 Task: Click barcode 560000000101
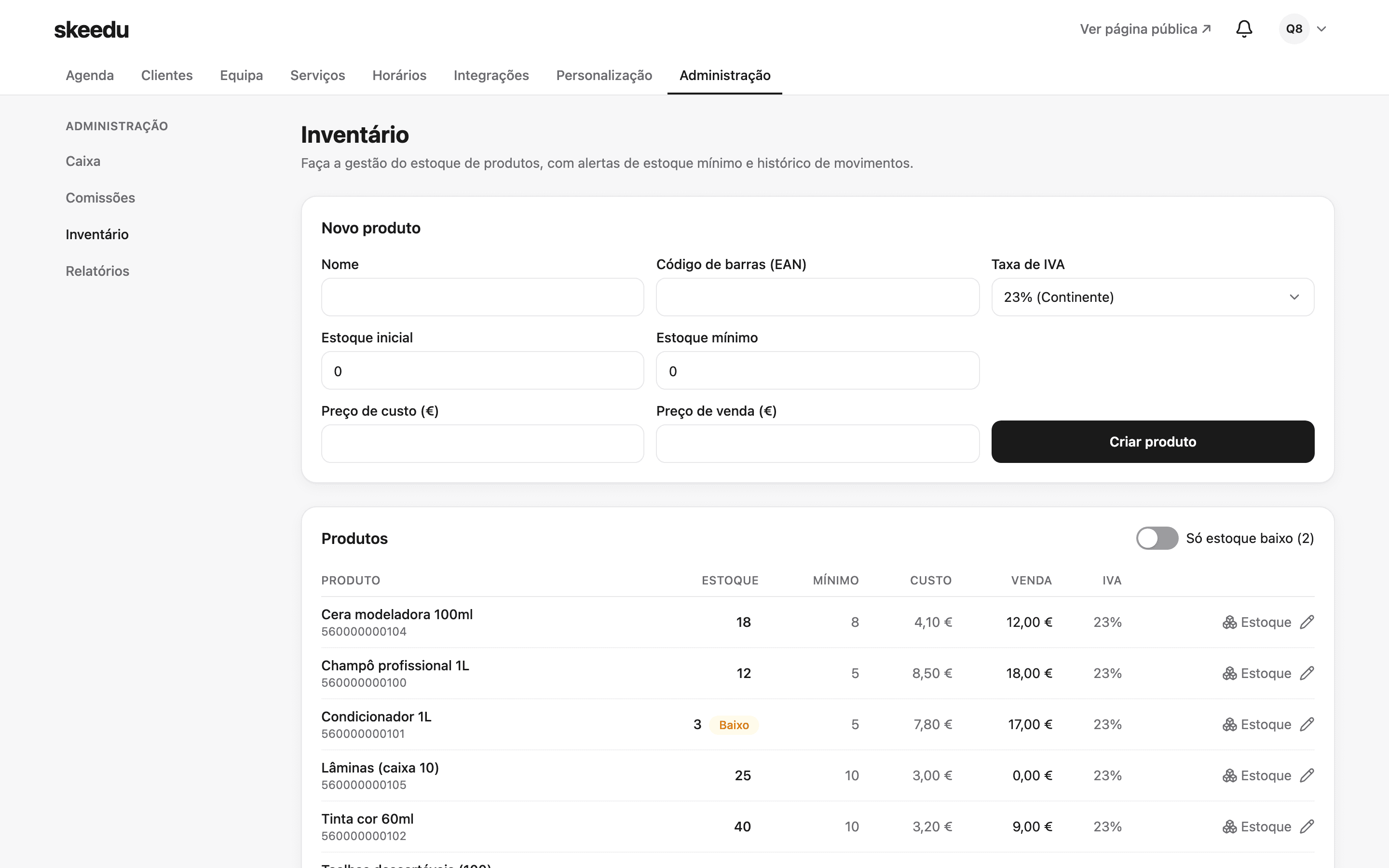click(x=363, y=734)
